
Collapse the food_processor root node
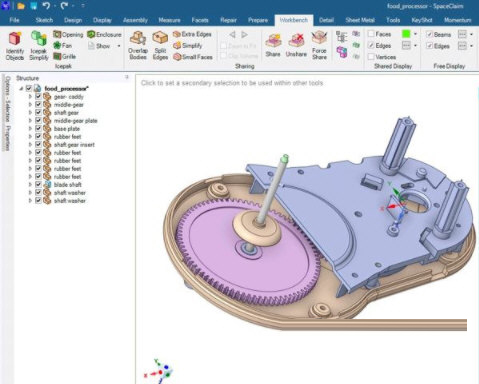[x=21, y=89]
